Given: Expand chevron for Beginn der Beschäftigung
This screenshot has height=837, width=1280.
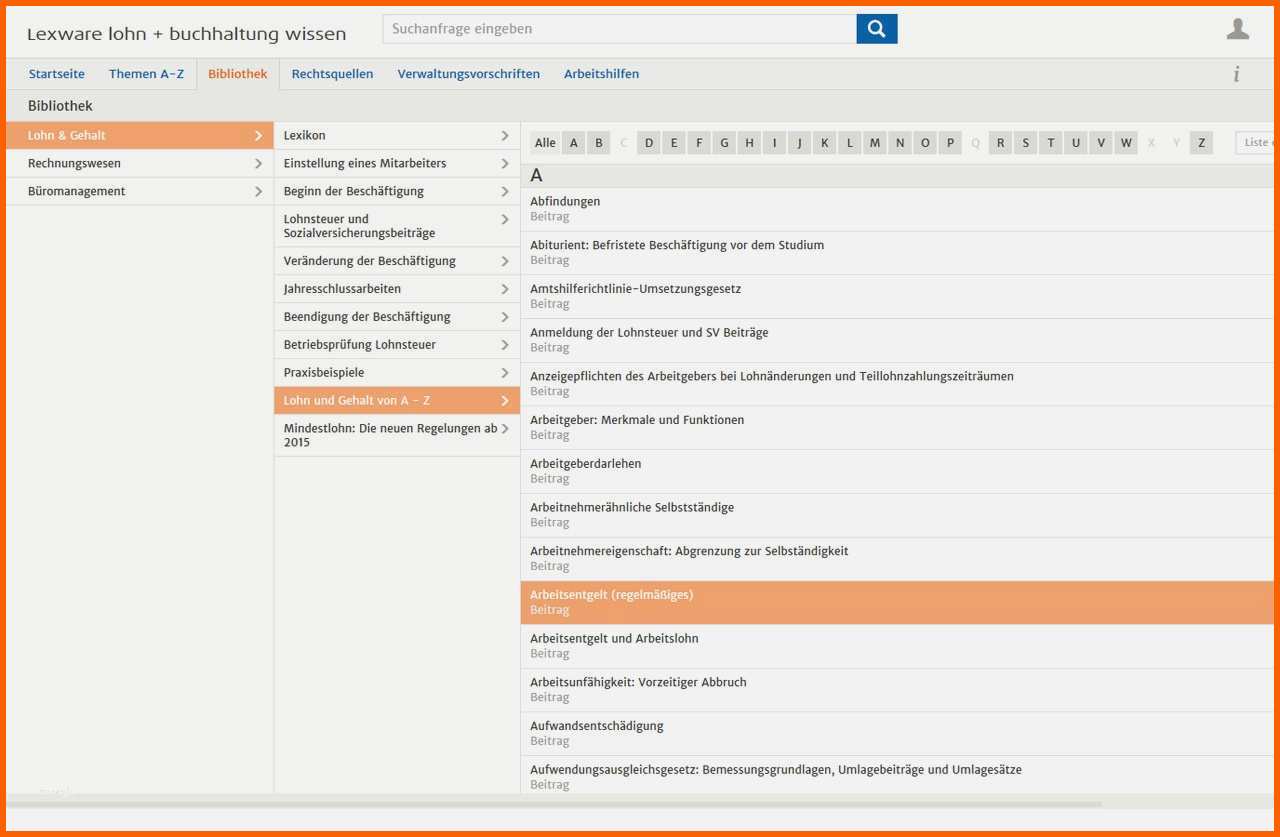Looking at the screenshot, I should point(505,192).
